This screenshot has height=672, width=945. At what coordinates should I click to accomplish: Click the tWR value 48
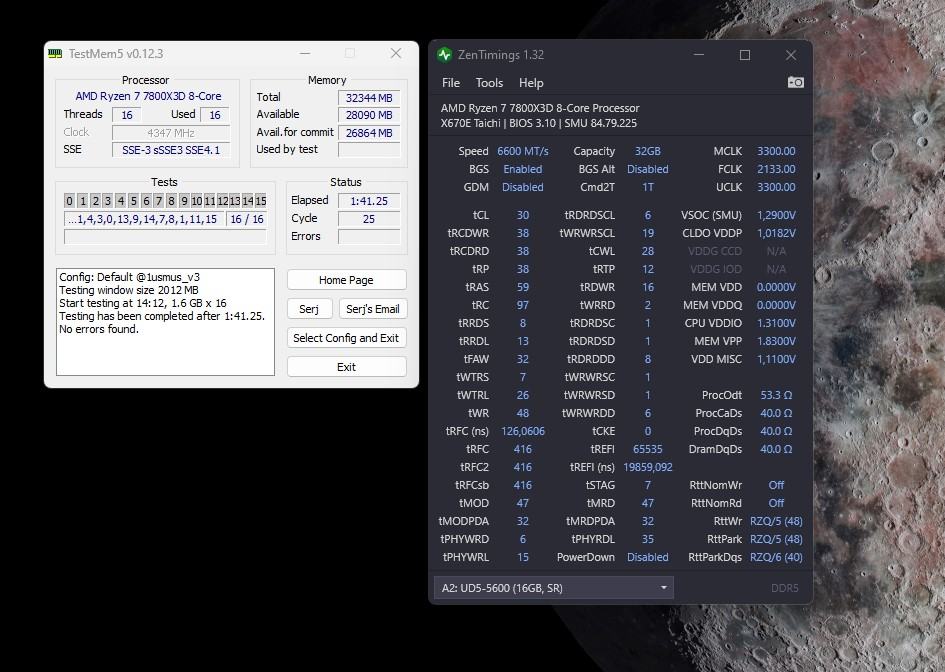click(x=523, y=413)
